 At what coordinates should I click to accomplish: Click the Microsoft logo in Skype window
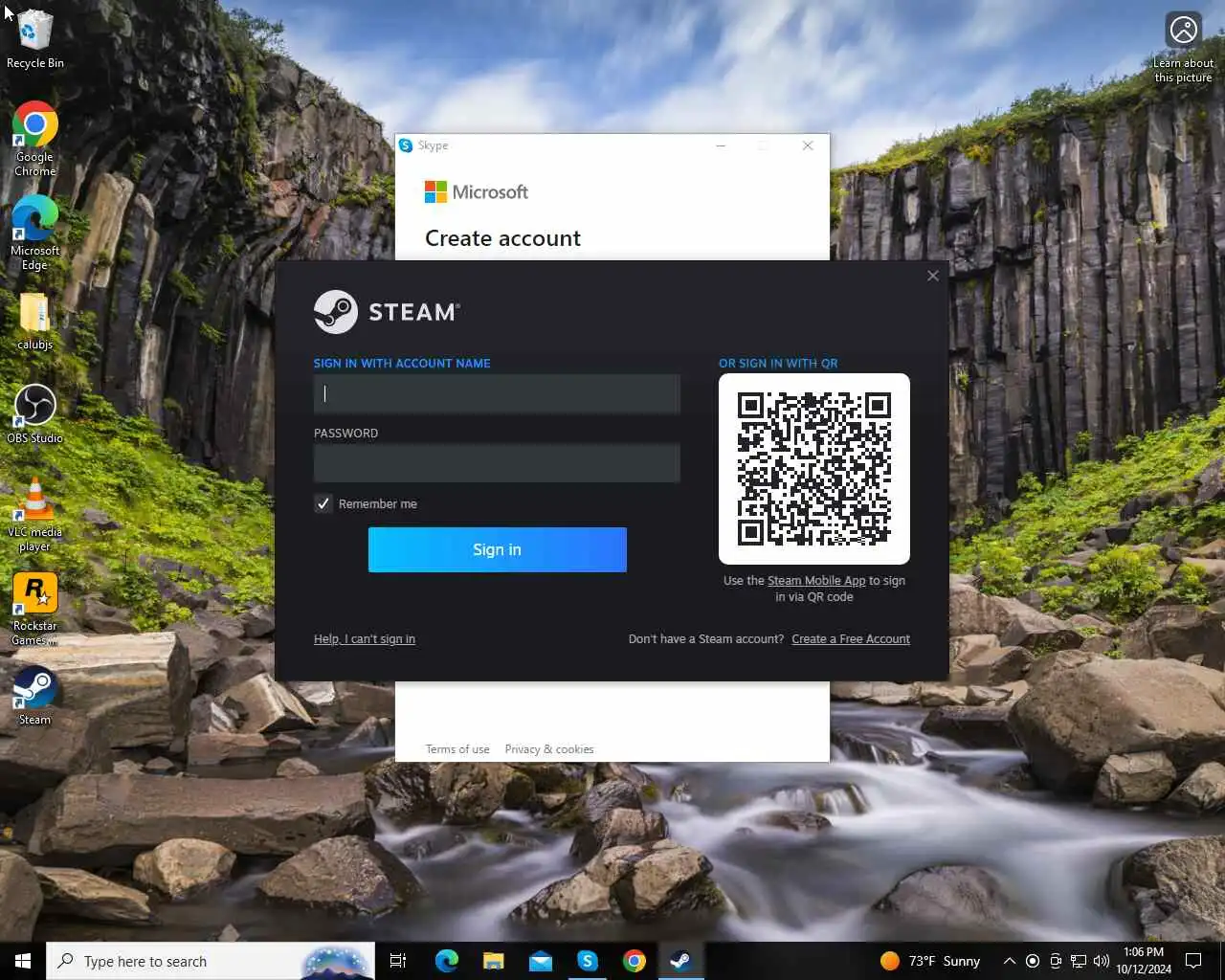pyautogui.click(x=477, y=191)
